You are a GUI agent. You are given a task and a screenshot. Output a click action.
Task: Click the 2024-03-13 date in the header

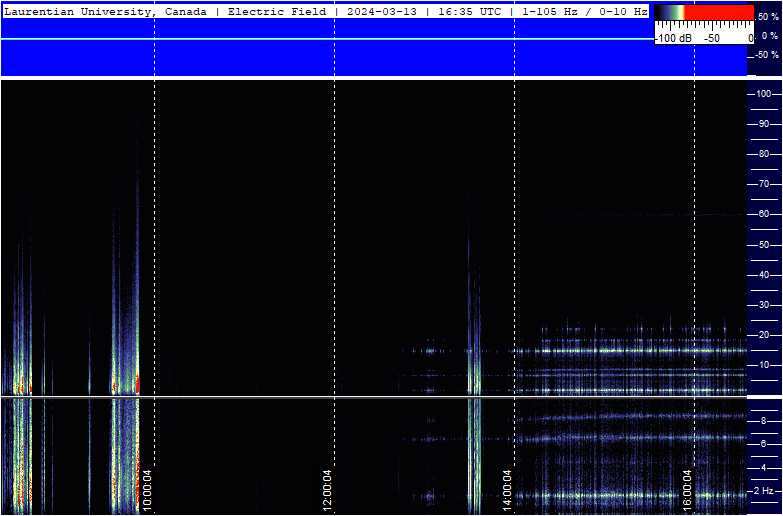382,11
